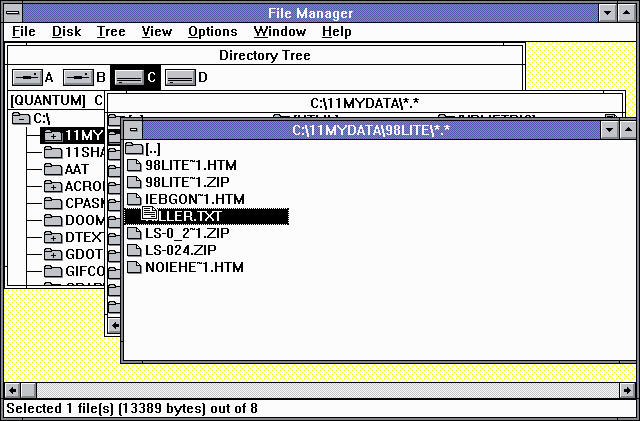Screen dimensions: 640x421
Task: Maximize the 98LITE directory window
Action: [628, 130]
